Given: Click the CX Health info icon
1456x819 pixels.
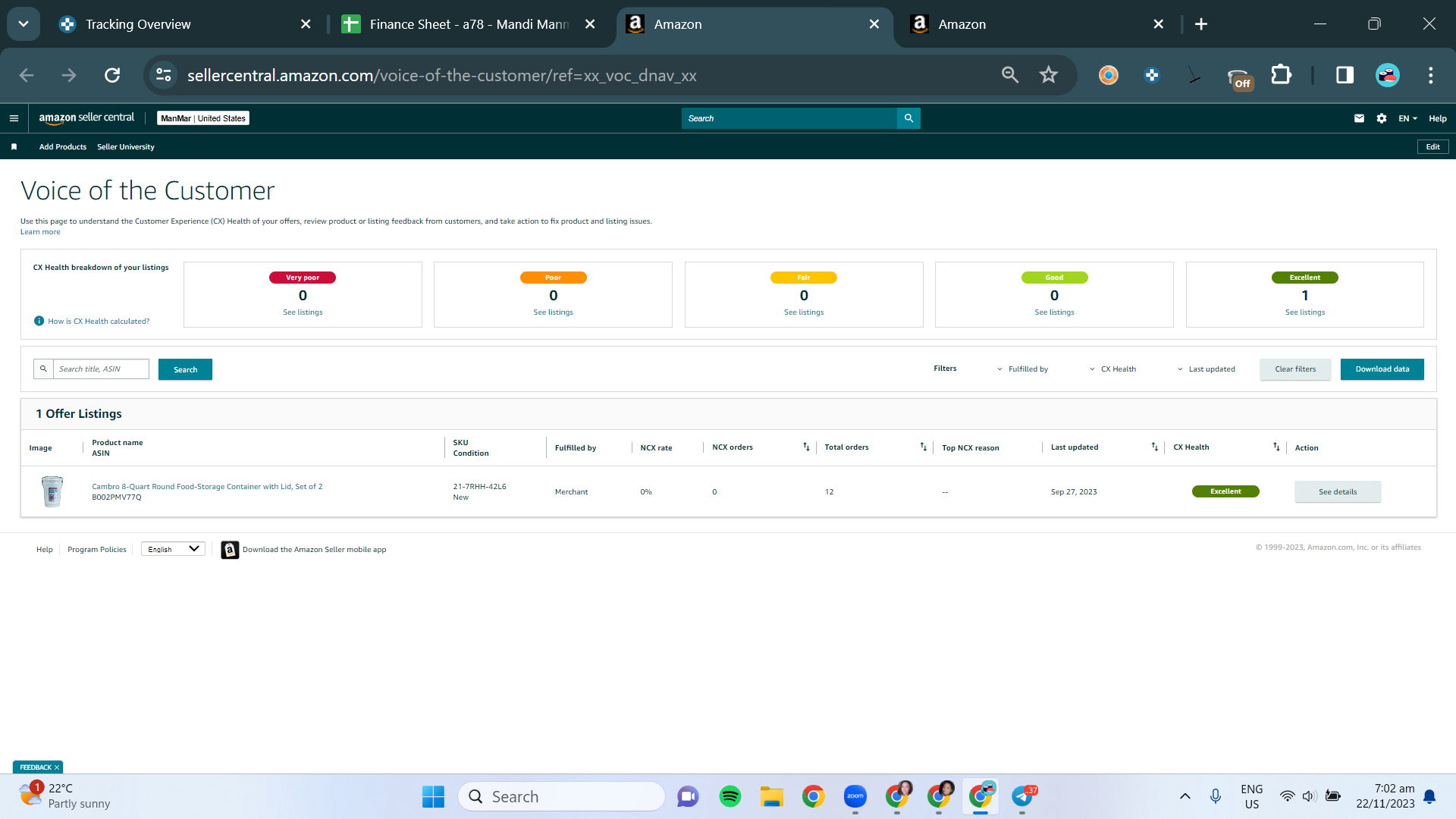Looking at the screenshot, I should [x=39, y=321].
